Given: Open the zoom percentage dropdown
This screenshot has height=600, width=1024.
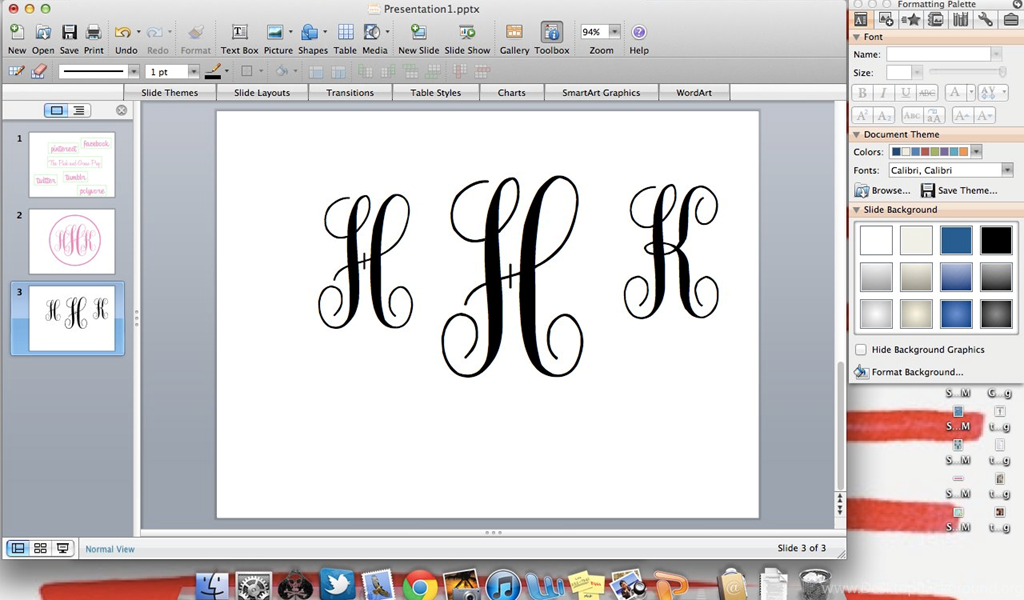Looking at the screenshot, I should point(614,32).
